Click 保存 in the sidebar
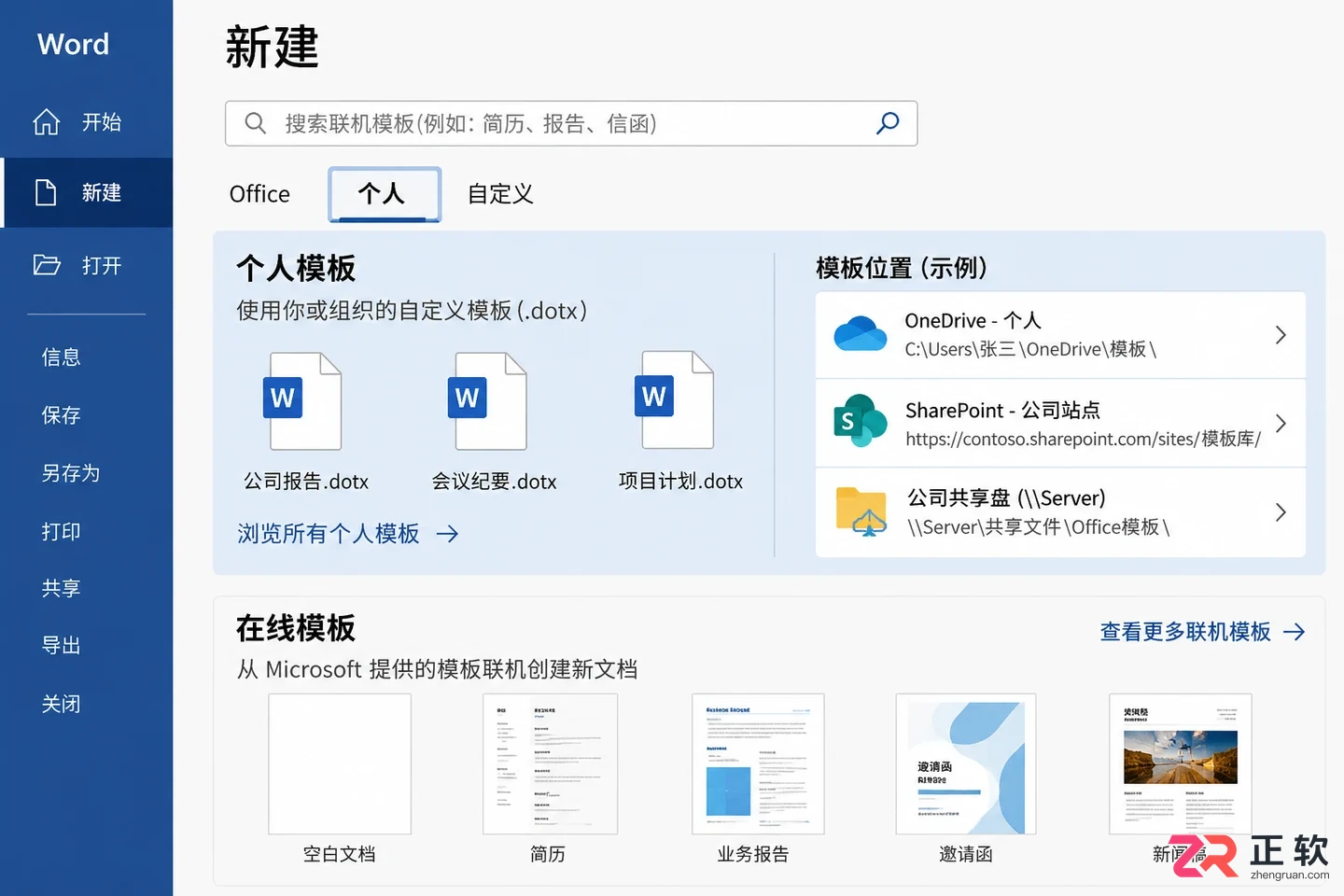 pos(62,415)
